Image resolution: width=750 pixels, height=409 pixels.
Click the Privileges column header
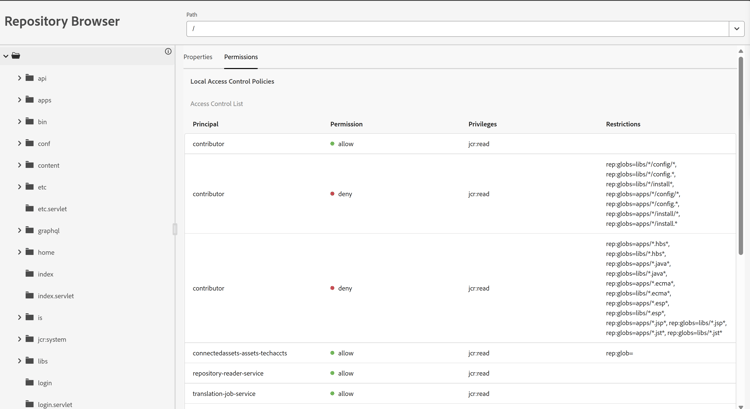point(483,124)
